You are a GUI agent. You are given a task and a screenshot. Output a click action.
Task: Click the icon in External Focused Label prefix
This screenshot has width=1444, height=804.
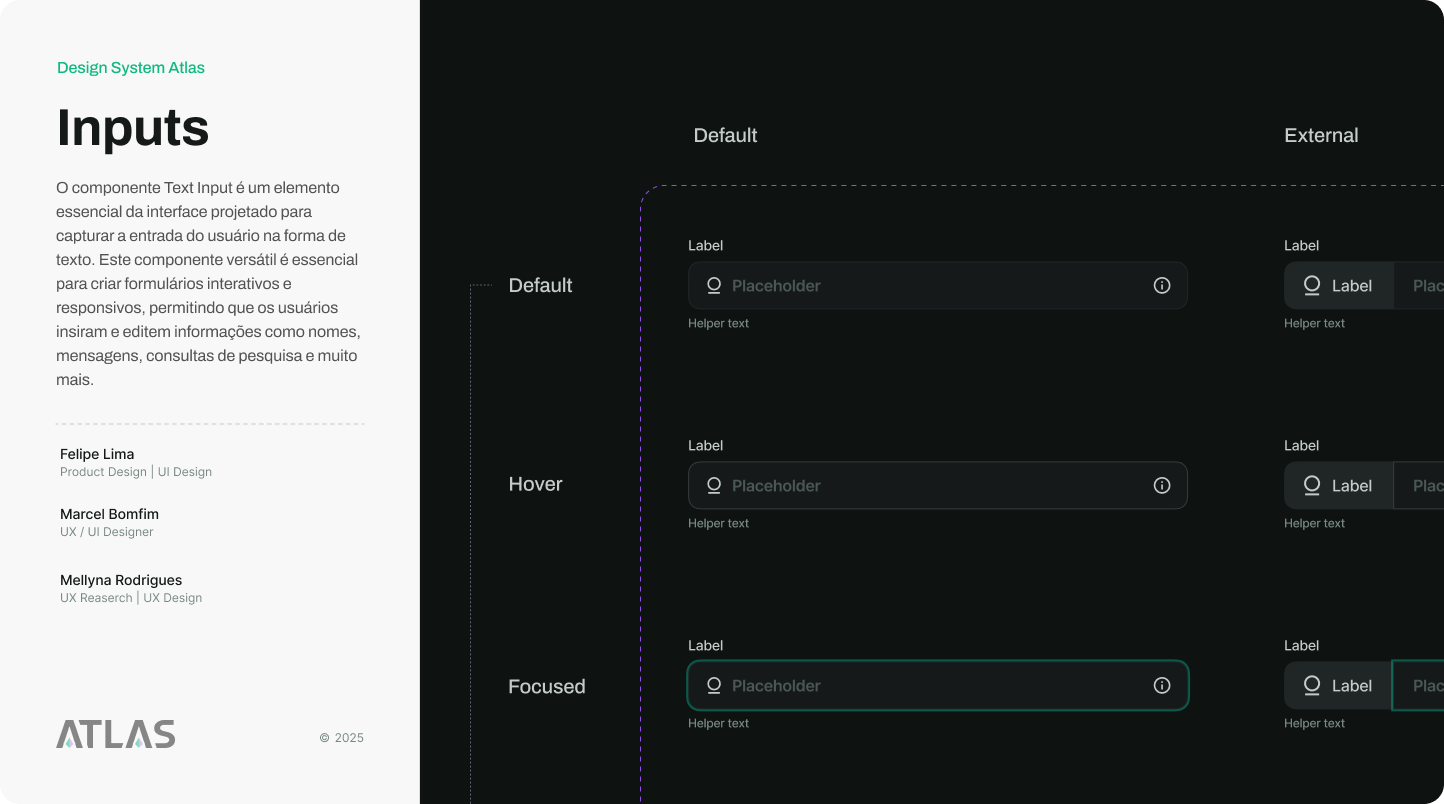pyautogui.click(x=1312, y=685)
